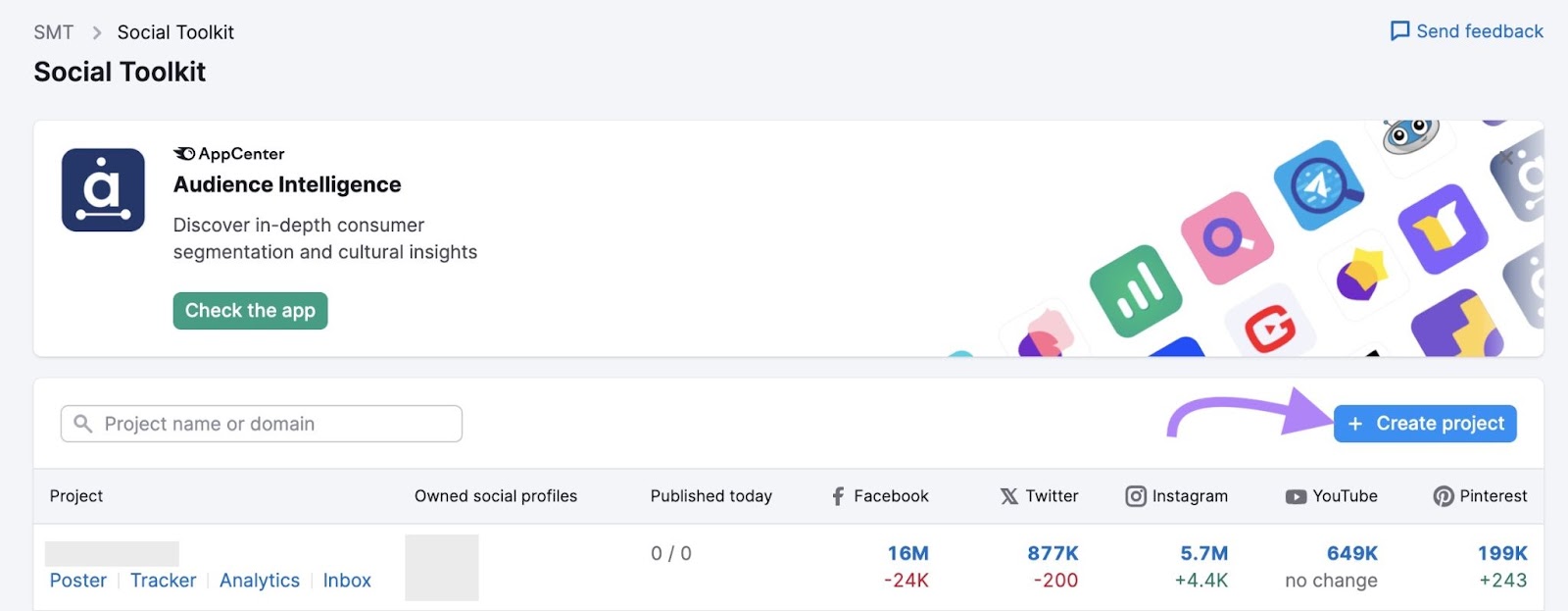
Task: Click the Instagram icon column header
Action: [1137, 496]
